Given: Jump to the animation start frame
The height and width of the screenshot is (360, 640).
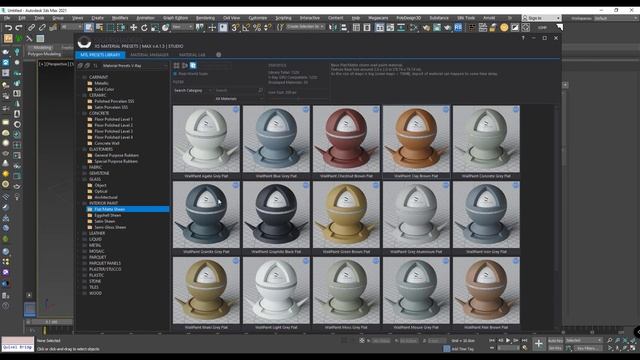Looking at the screenshot, I should pos(492,340).
